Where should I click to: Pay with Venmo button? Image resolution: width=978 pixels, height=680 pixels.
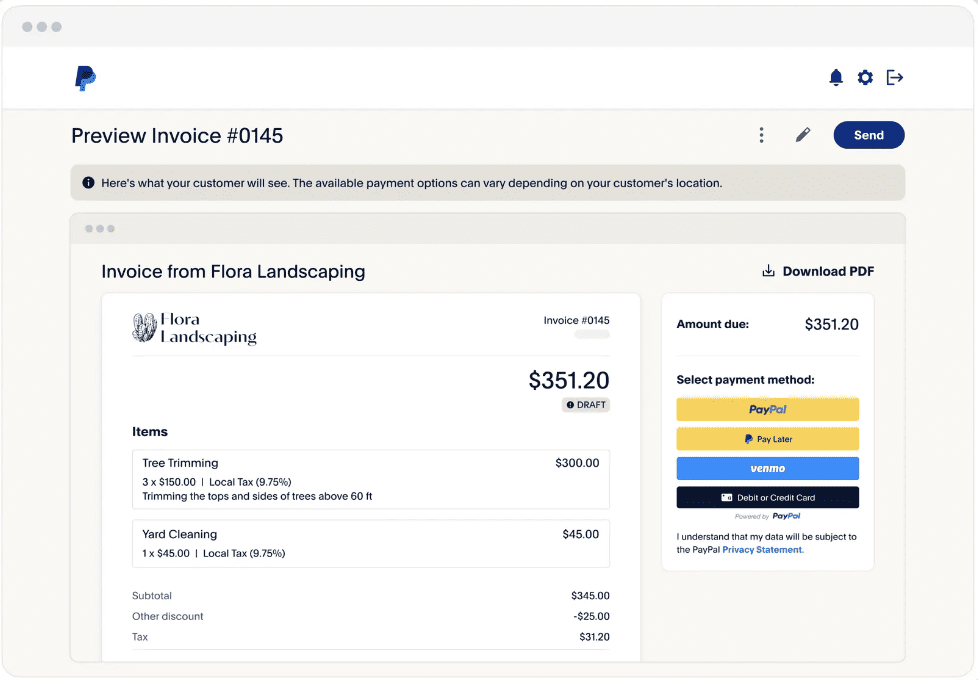tap(768, 469)
